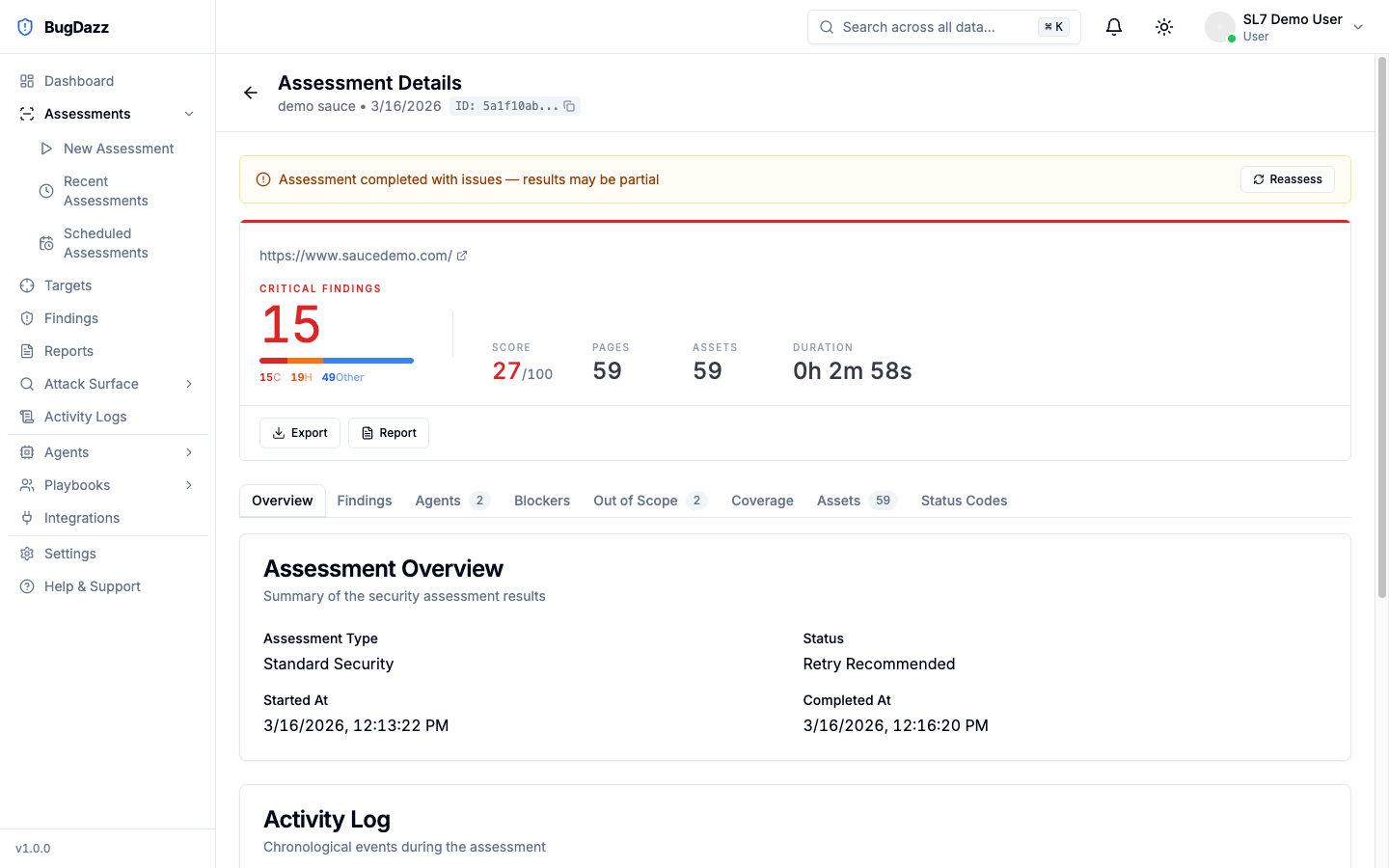This screenshot has width=1389, height=868.
Task: Expand the Playbooks submenu chevron
Action: pyautogui.click(x=189, y=485)
